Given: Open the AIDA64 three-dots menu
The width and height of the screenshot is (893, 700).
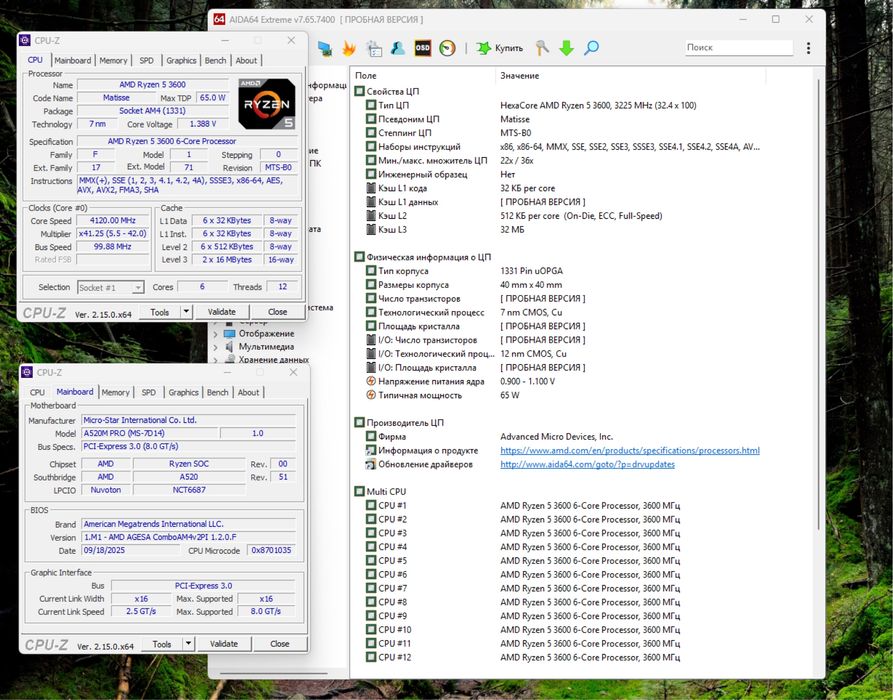Looking at the screenshot, I should tap(808, 48).
